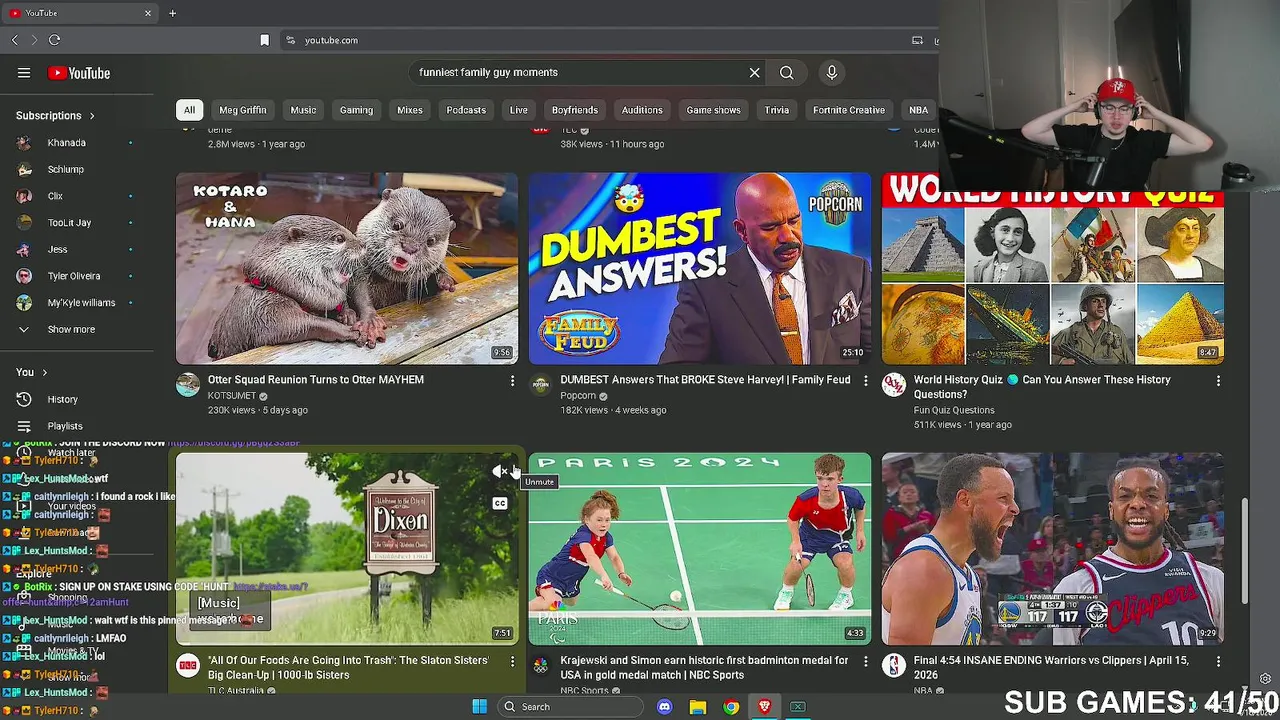Open options for the Krajewski badminton video
This screenshot has height=720, width=1280.
(865, 661)
